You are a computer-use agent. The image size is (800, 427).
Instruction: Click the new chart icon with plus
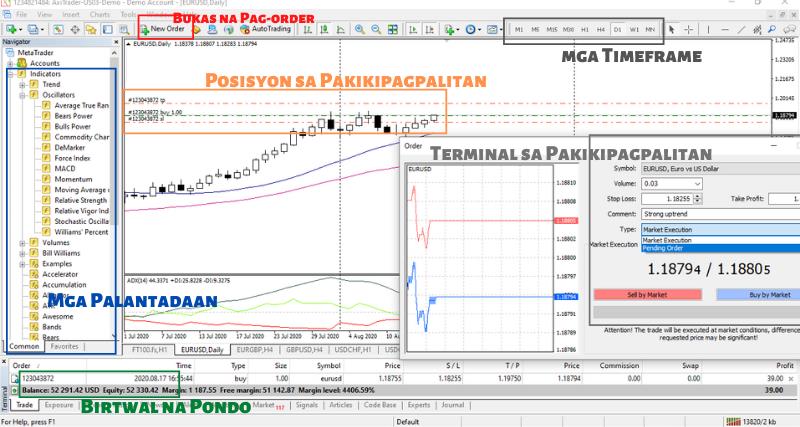click(x=11, y=30)
